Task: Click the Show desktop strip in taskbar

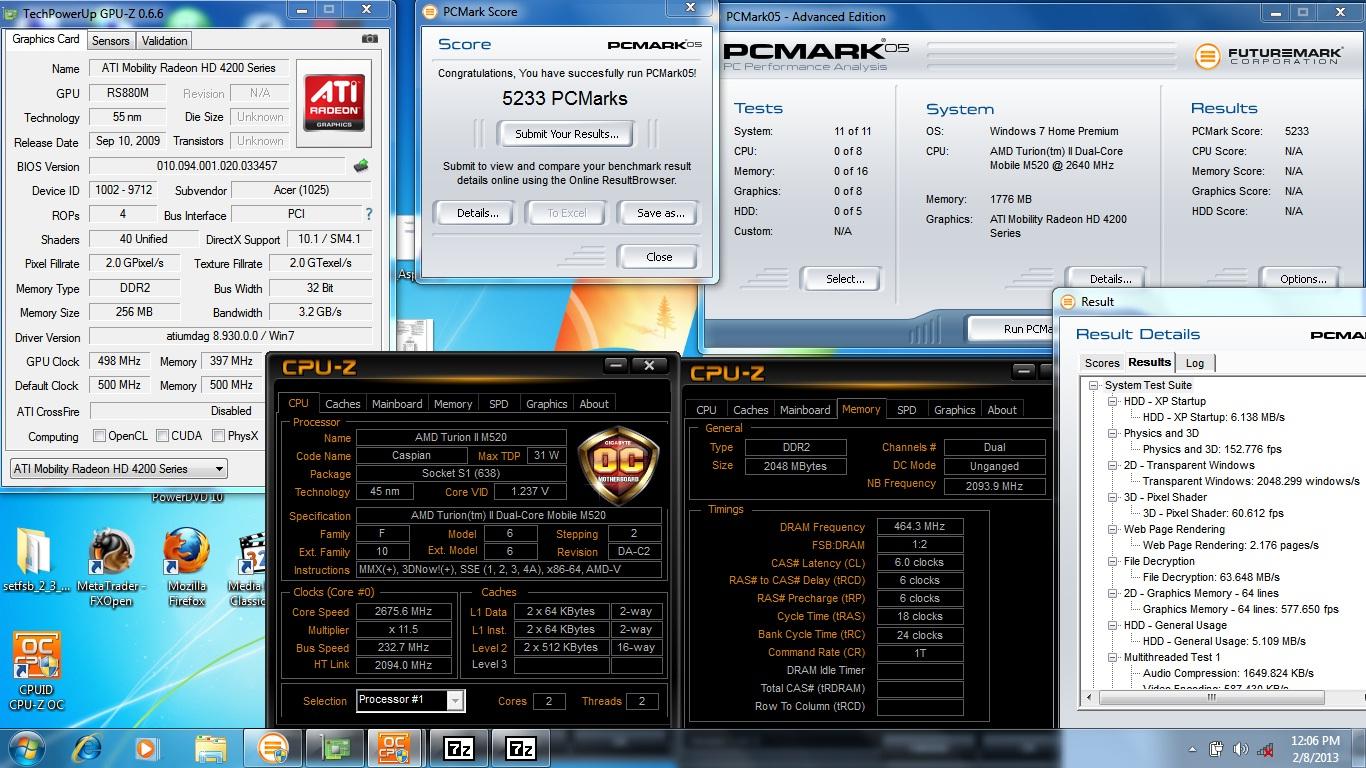Action: pos(1359,748)
